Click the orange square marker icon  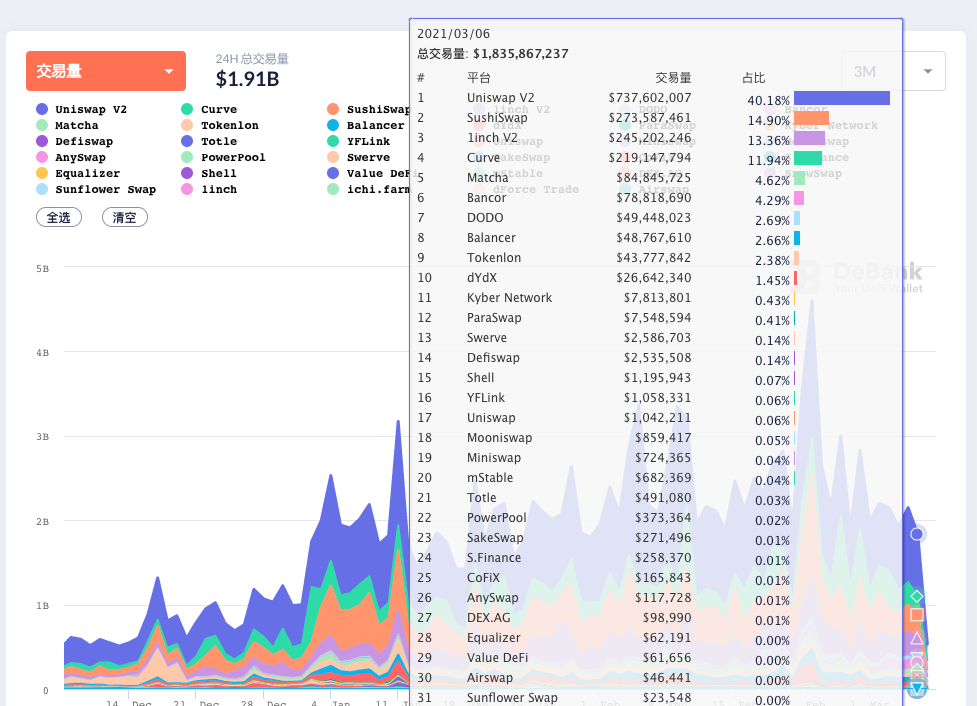click(x=916, y=614)
